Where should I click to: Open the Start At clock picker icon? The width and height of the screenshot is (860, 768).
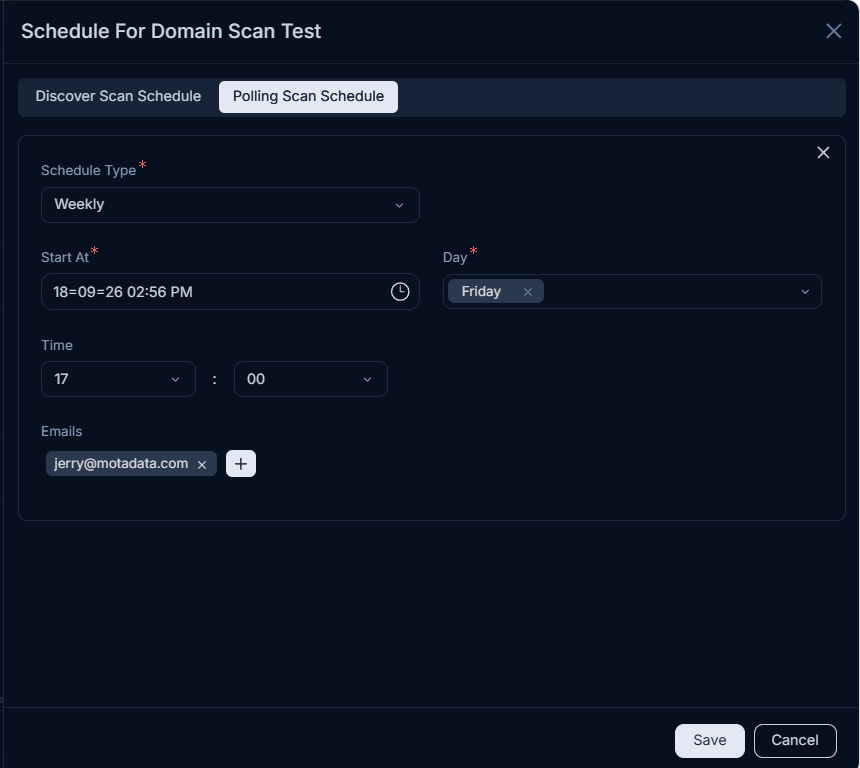coord(400,291)
